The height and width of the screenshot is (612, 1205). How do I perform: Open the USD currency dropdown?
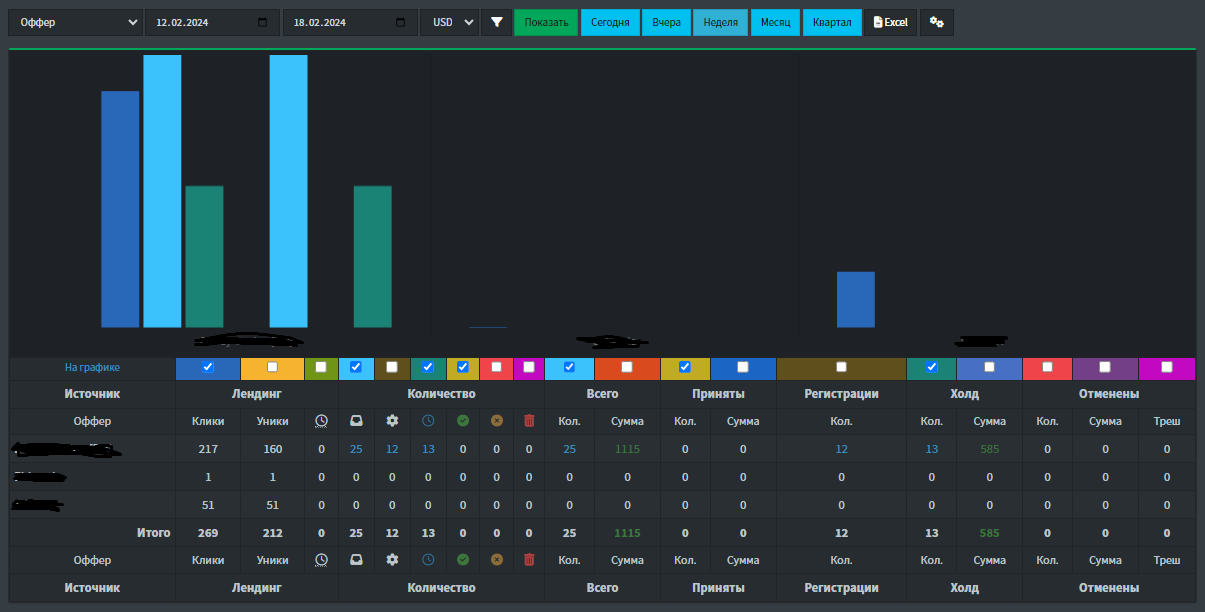449,22
